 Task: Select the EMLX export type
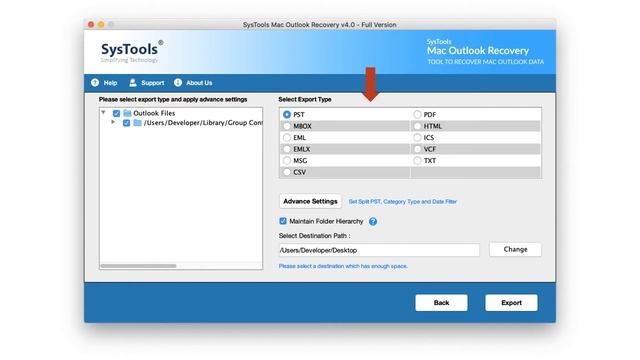287,149
